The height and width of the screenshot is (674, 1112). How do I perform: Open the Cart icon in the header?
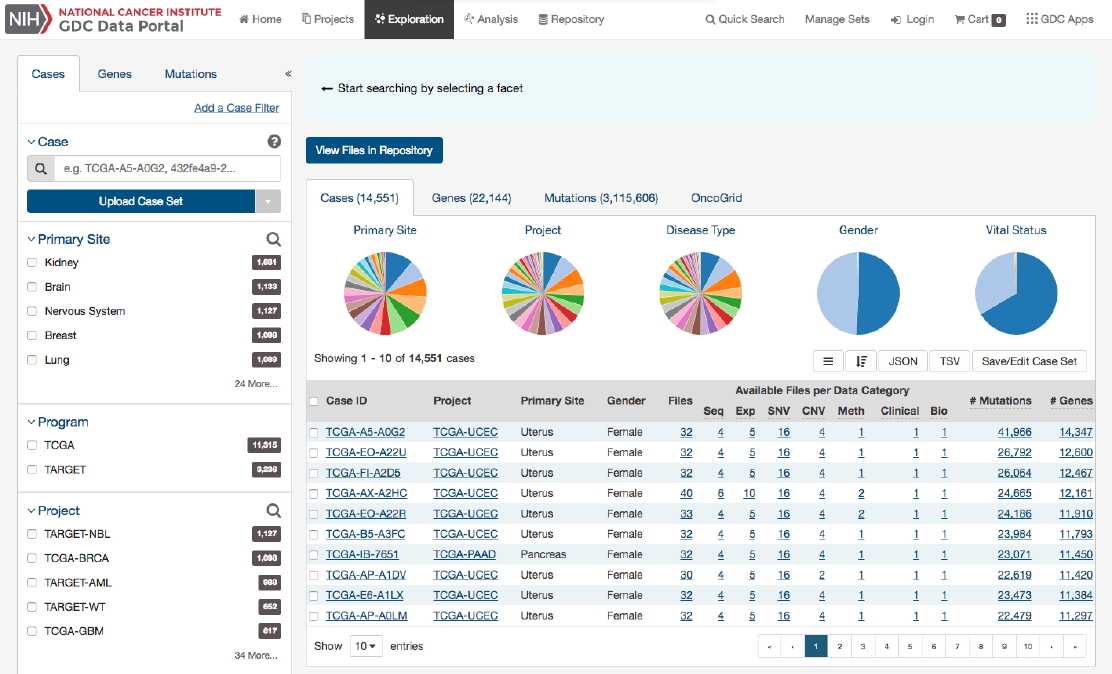960,19
